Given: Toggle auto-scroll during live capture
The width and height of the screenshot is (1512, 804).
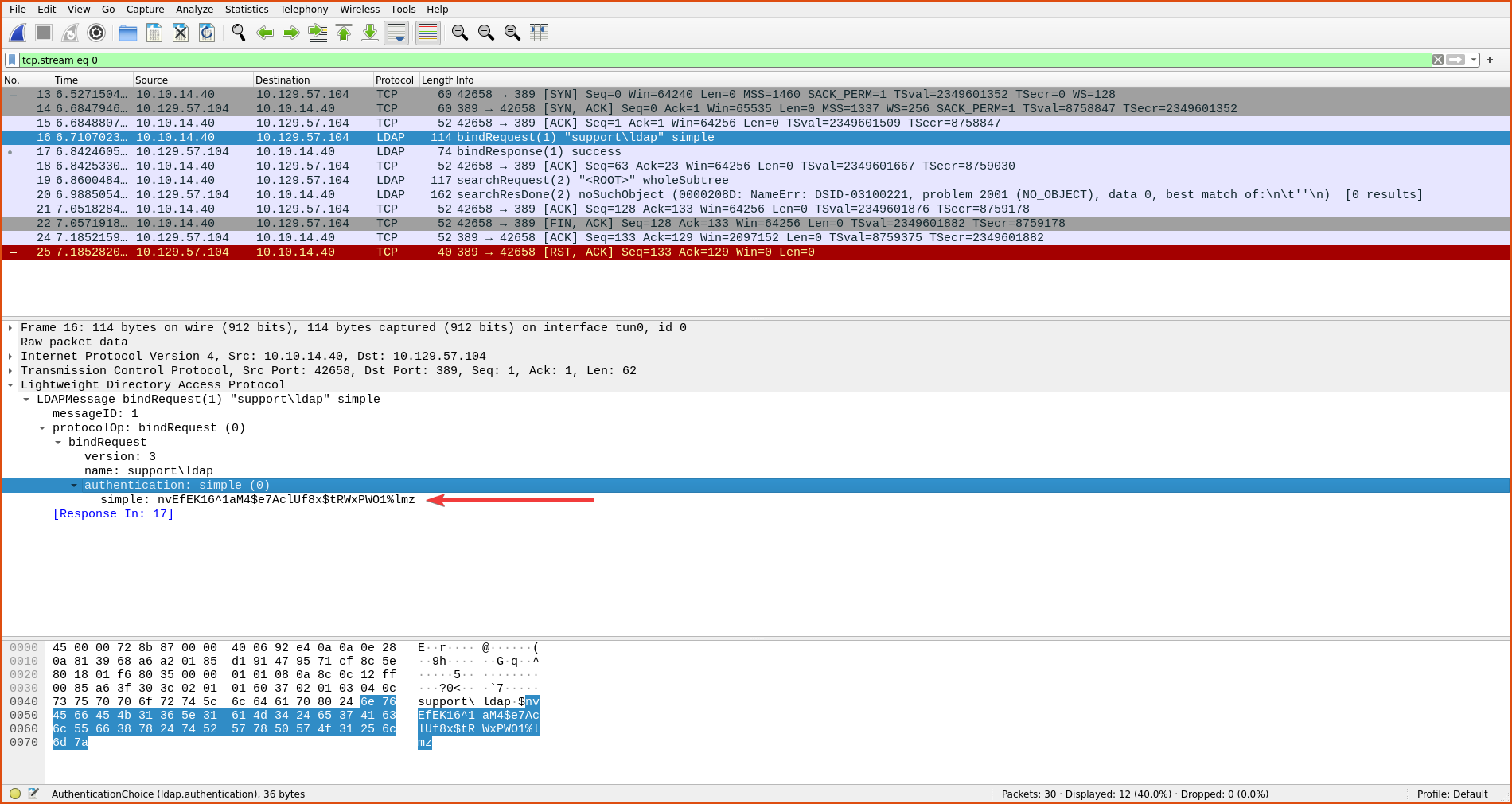Looking at the screenshot, I should pos(396,33).
